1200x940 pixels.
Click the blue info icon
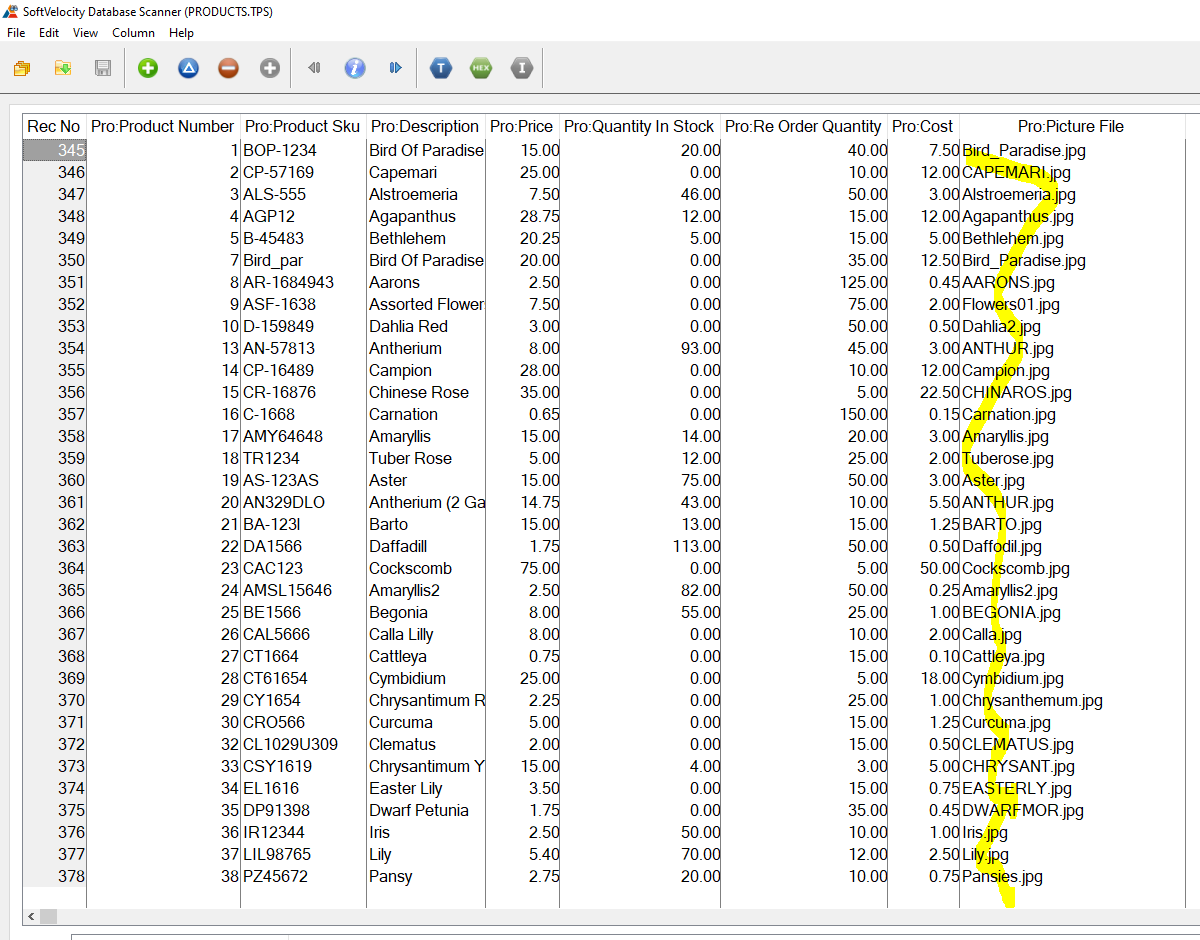(x=354, y=68)
